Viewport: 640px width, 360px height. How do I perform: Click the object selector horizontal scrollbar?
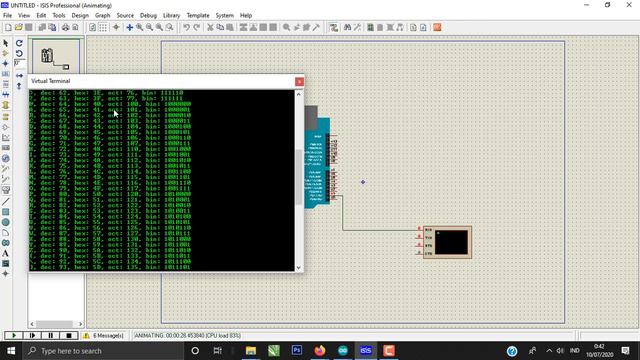(x=56, y=324)
